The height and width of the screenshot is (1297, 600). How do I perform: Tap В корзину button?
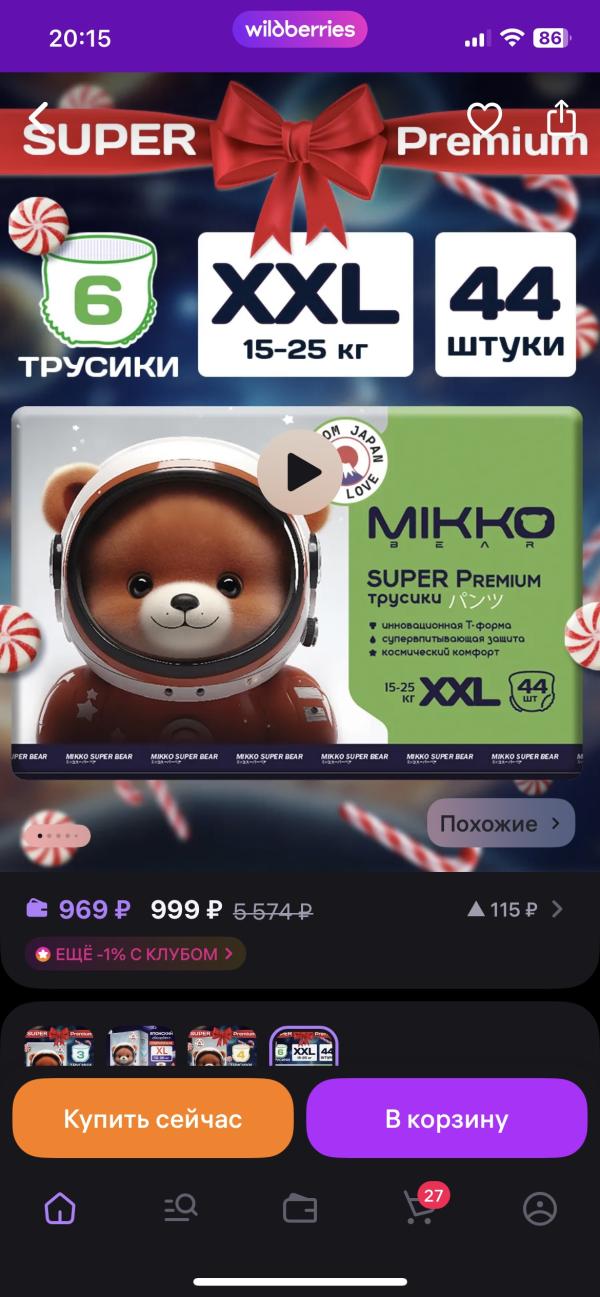tap(446, 1118)
